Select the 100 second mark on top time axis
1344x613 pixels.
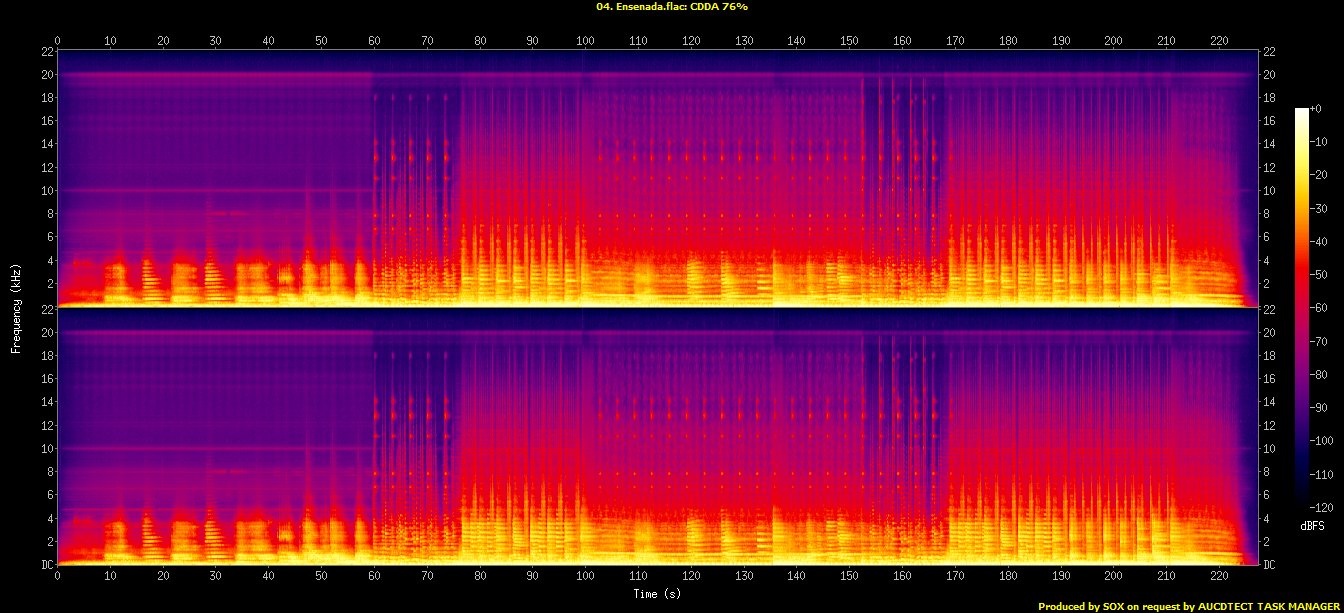(585, 41)
